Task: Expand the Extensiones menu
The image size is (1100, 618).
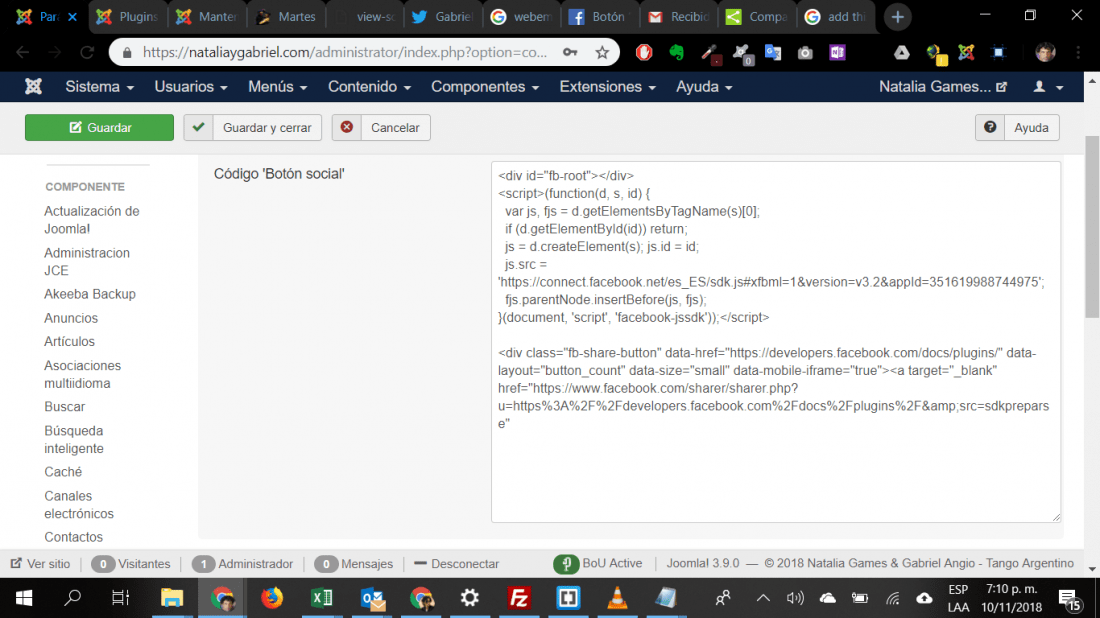Action: tap(608, 87)
